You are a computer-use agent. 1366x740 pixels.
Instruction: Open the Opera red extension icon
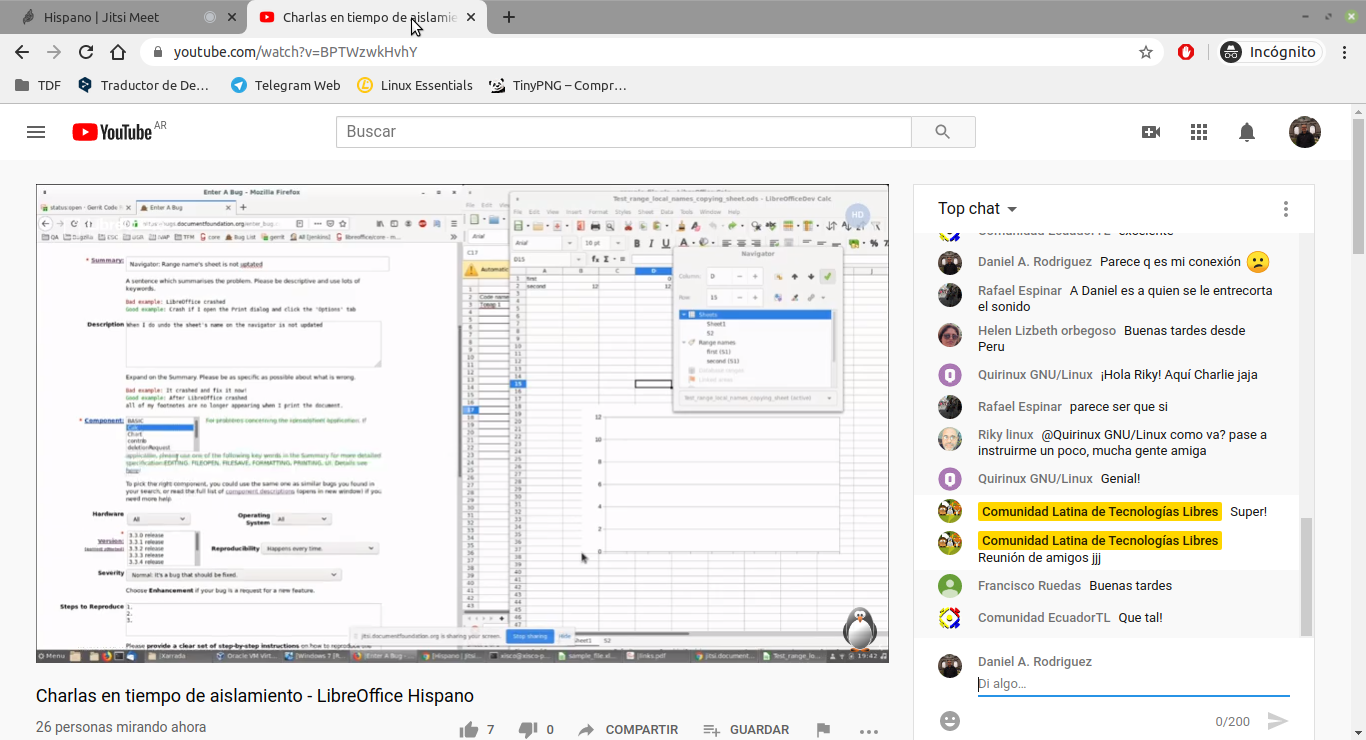point(1186,52)
